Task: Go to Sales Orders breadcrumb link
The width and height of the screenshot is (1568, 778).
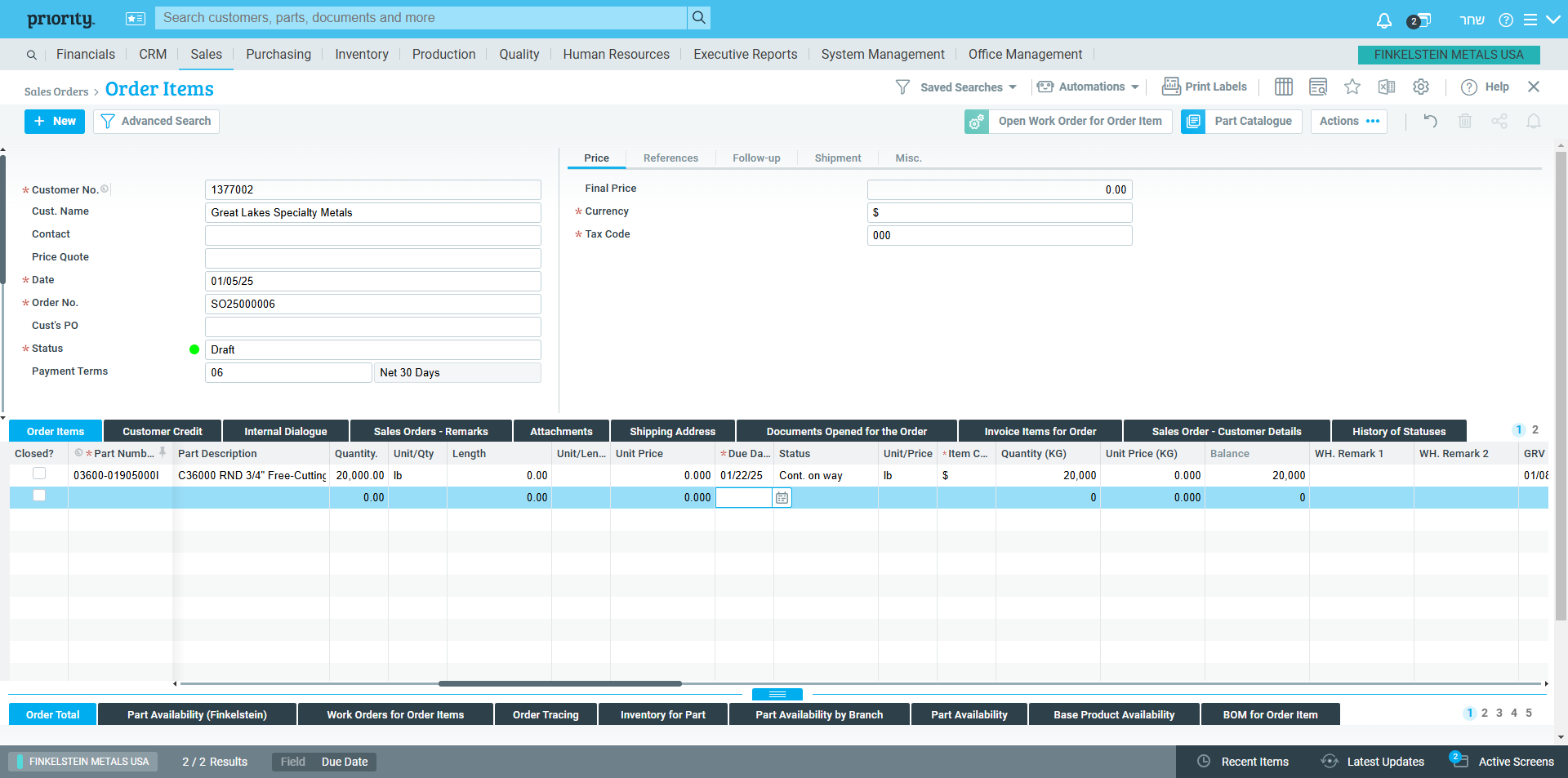Action: coord(56,91)
